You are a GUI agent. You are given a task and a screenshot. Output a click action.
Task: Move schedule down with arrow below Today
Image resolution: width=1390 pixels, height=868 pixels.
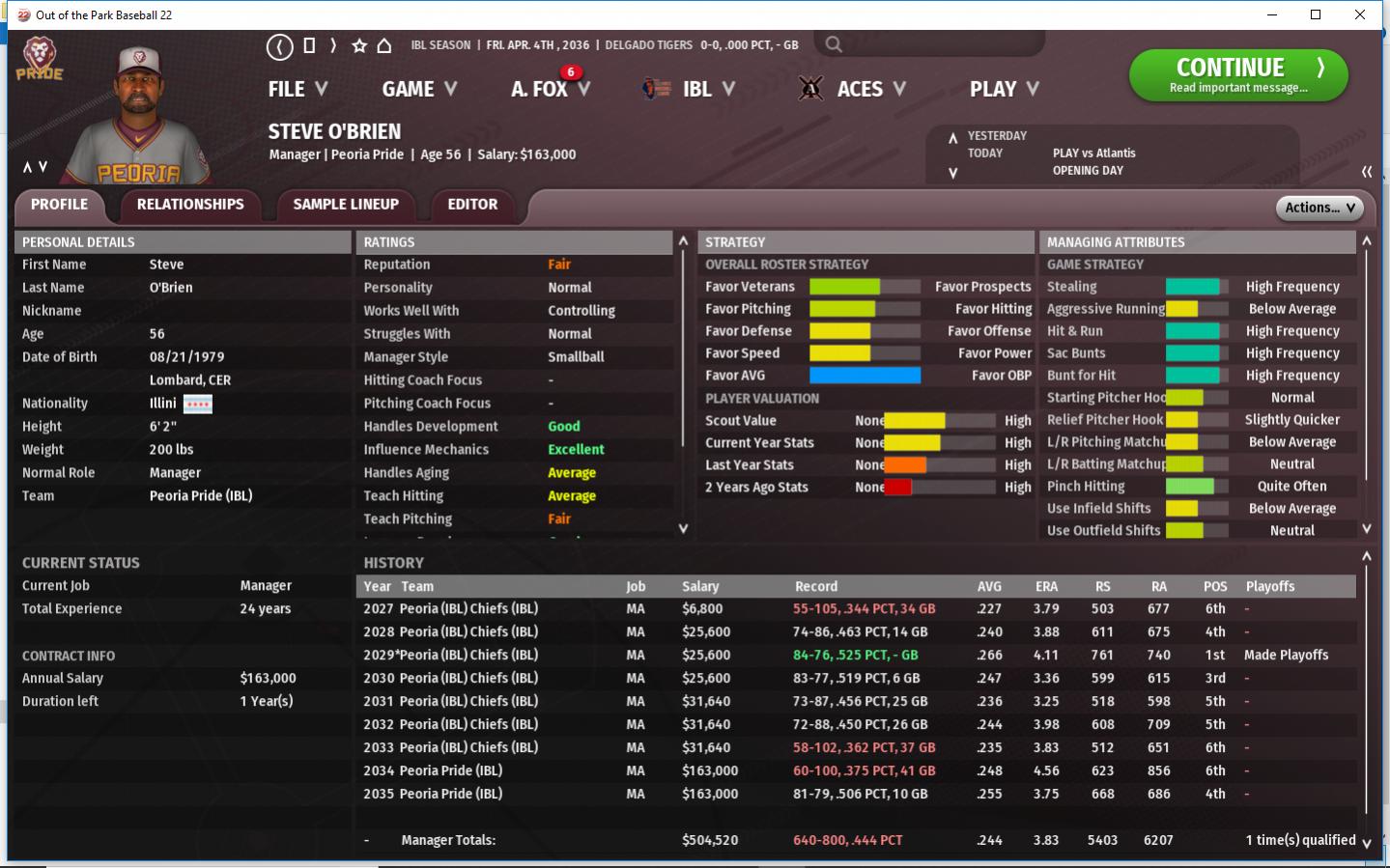pyautogui.click(x=952, y=173)
